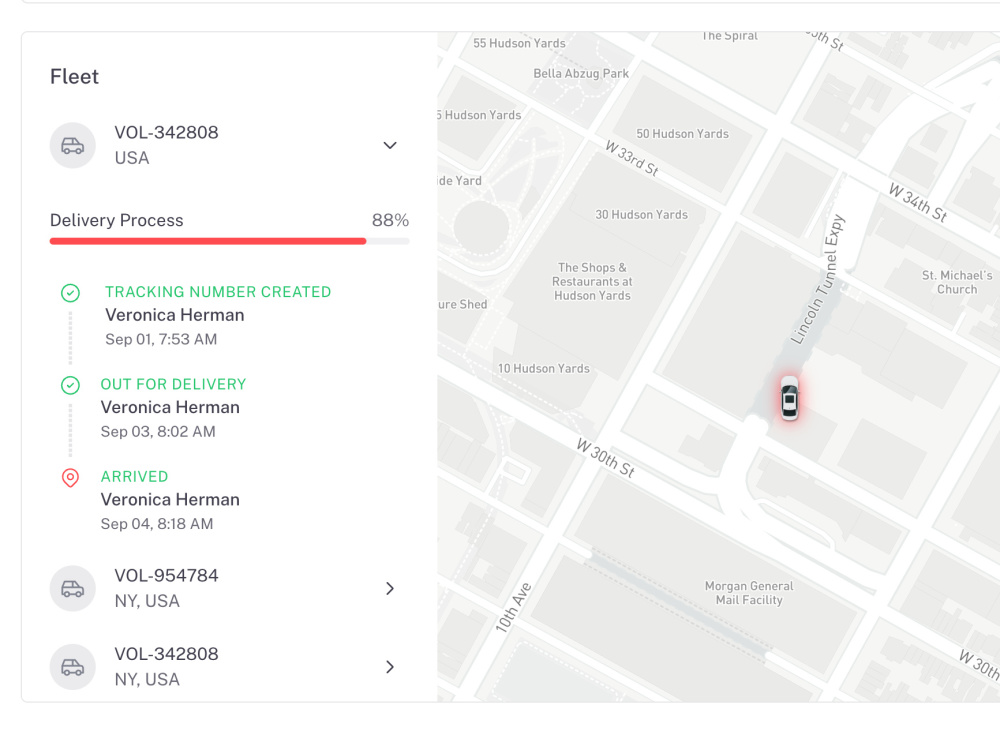The image size is (1000, 750).
Task: Click the 88% progress value
Action: pos(390,220)
